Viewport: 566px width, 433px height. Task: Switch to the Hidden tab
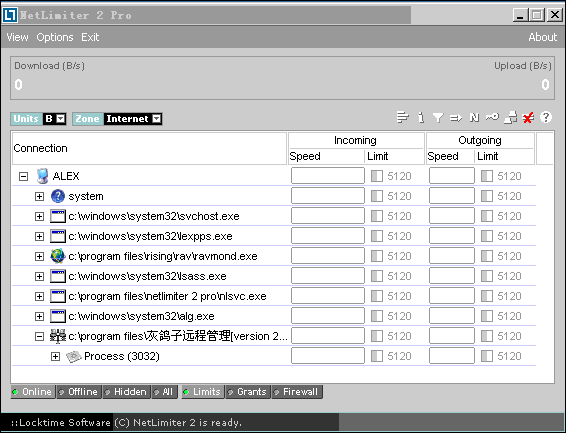(x=127, y=392)
